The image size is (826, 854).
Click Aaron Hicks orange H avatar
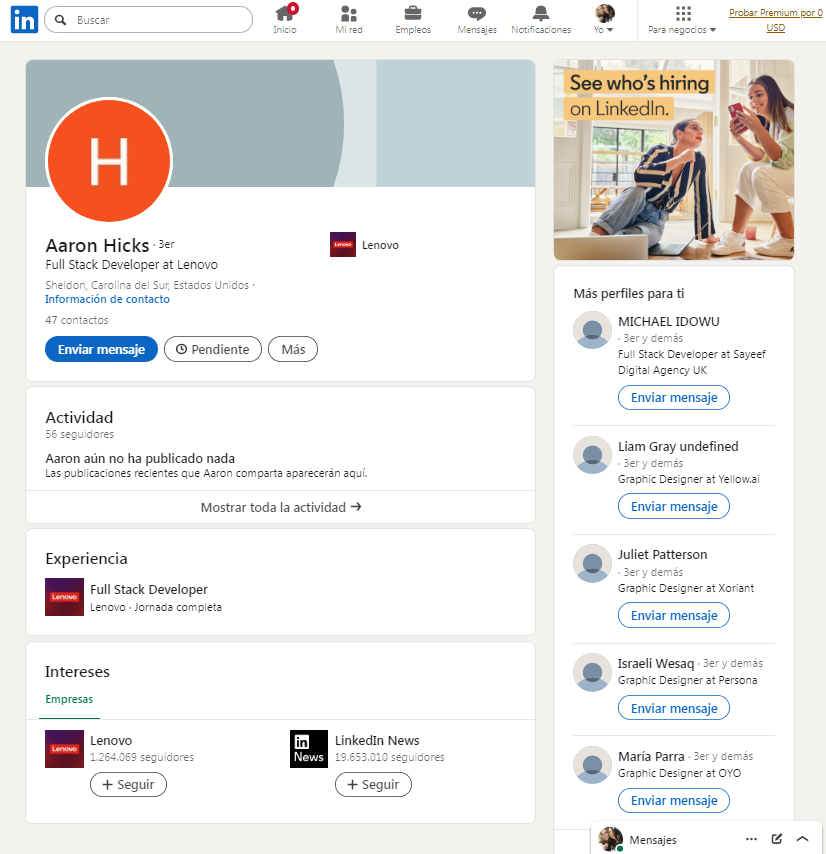(x=109, y=161)
